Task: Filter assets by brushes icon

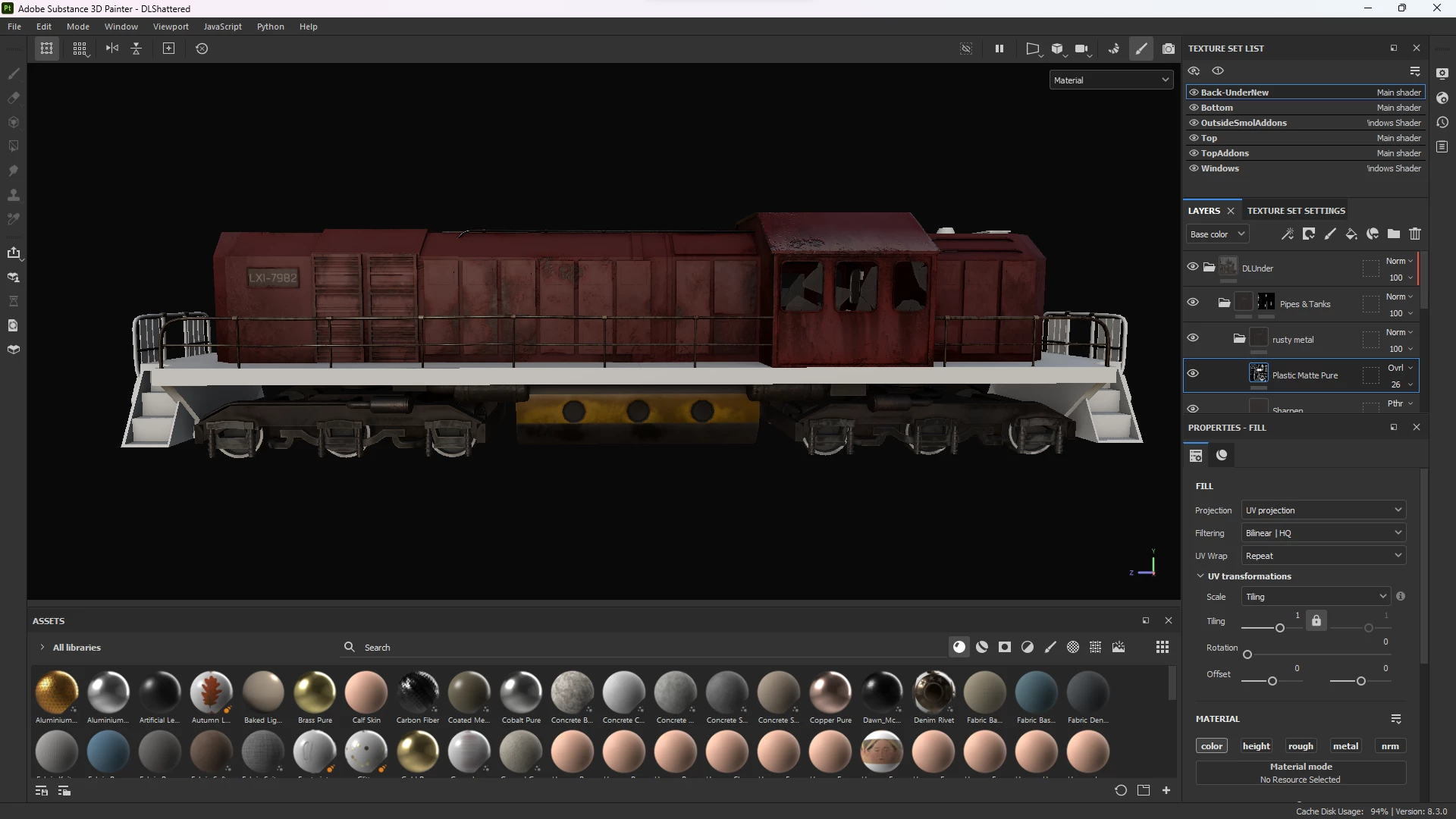Action: (x=1050, y=648)
